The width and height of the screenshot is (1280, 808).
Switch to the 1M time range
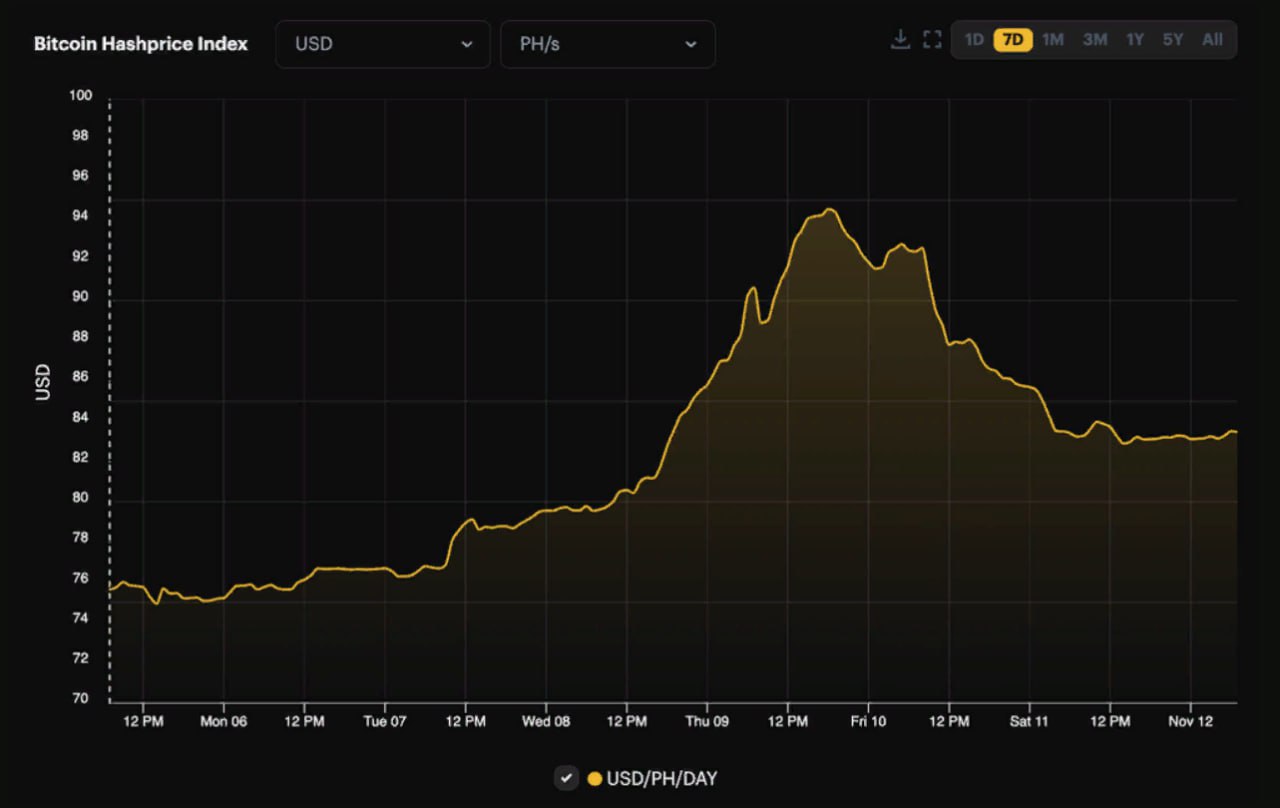tap(1053, 40)
